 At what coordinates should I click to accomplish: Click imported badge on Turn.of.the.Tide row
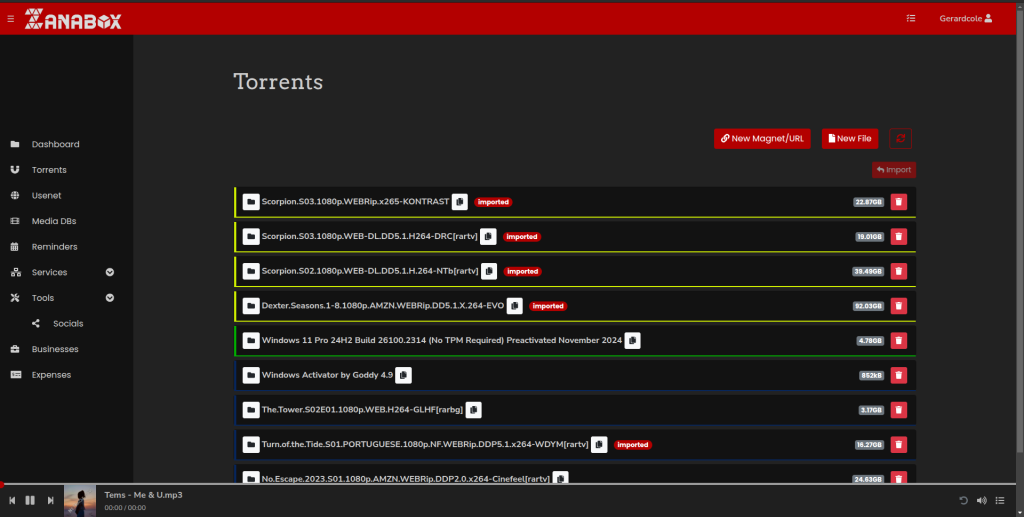pos(633,445)
